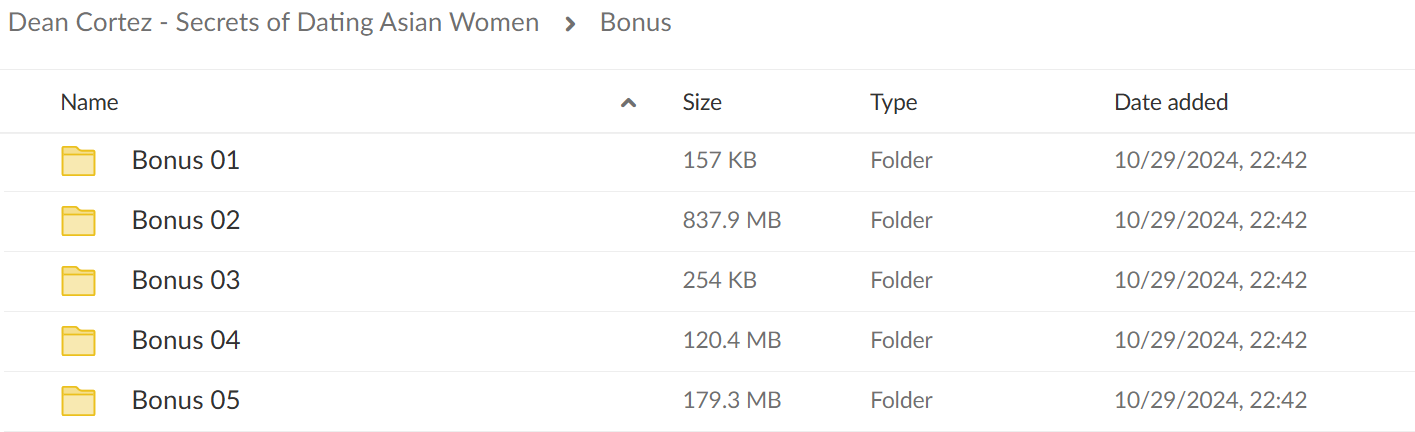Open the Bonus 05 folder icon

pyautogui.click(x=78, y=401)
